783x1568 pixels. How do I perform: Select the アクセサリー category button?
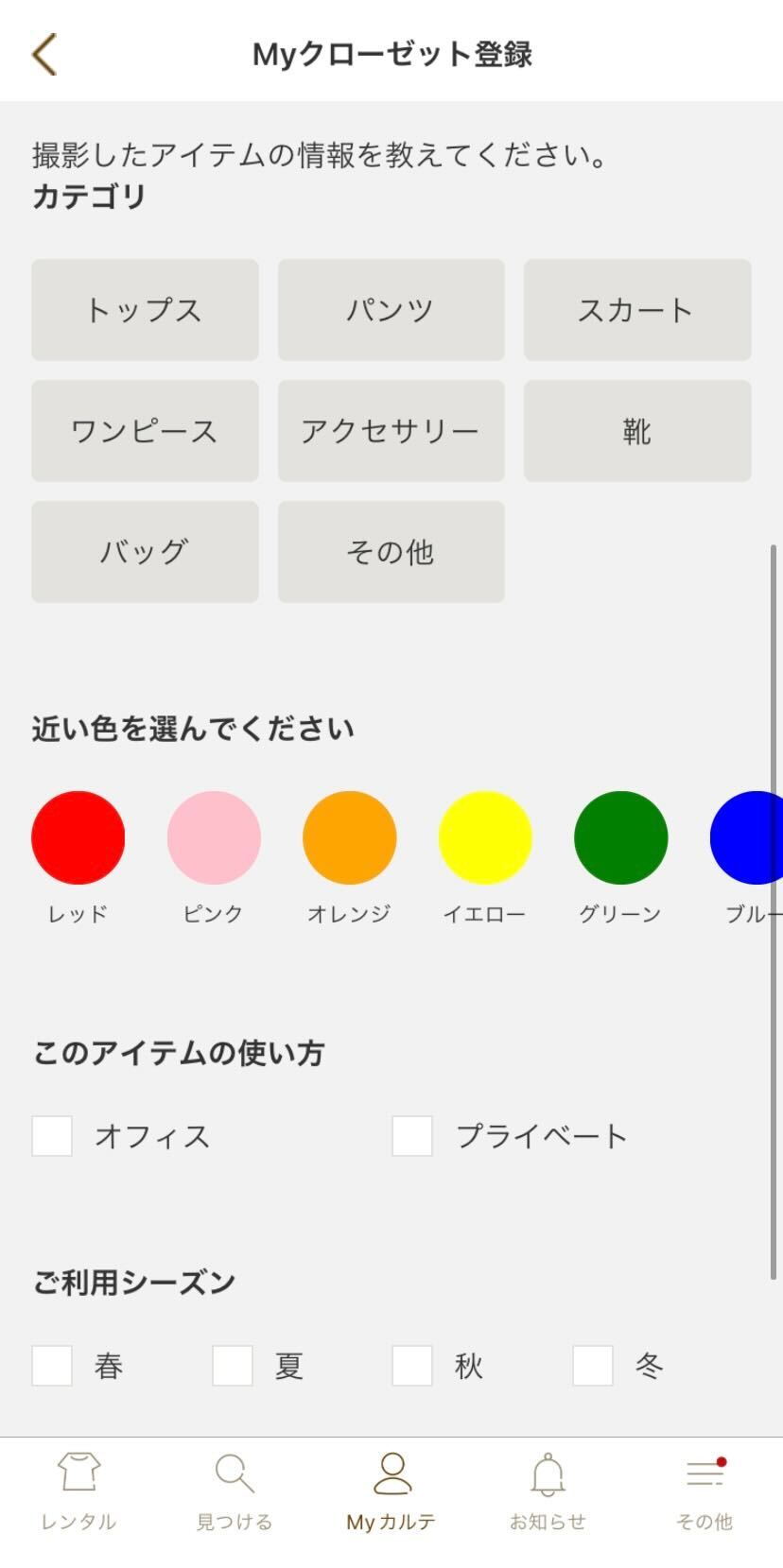pyautogui.click(x=391, y=431)
